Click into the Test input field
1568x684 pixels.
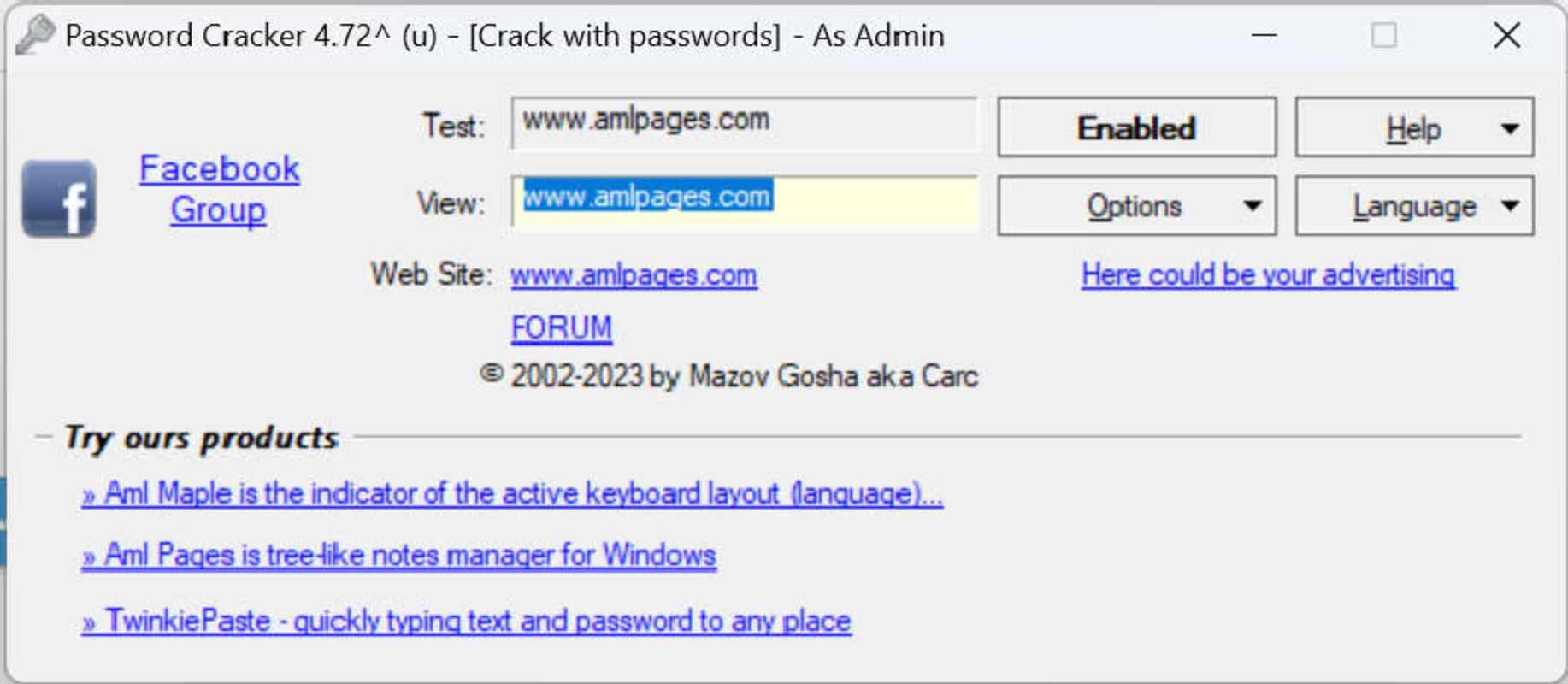pyautogui.click(x=744, y=123)
